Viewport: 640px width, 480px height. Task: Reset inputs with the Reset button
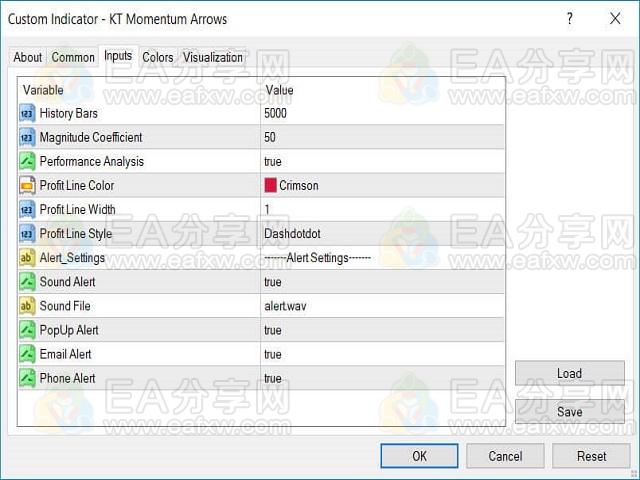591,456
